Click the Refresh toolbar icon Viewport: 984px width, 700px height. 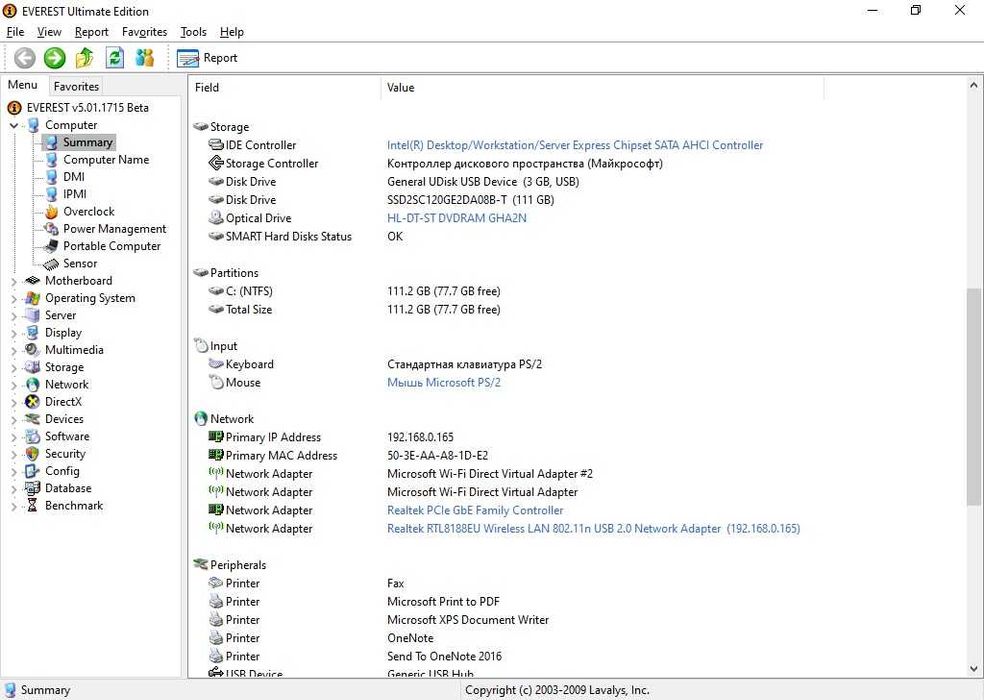coord(114,58)
